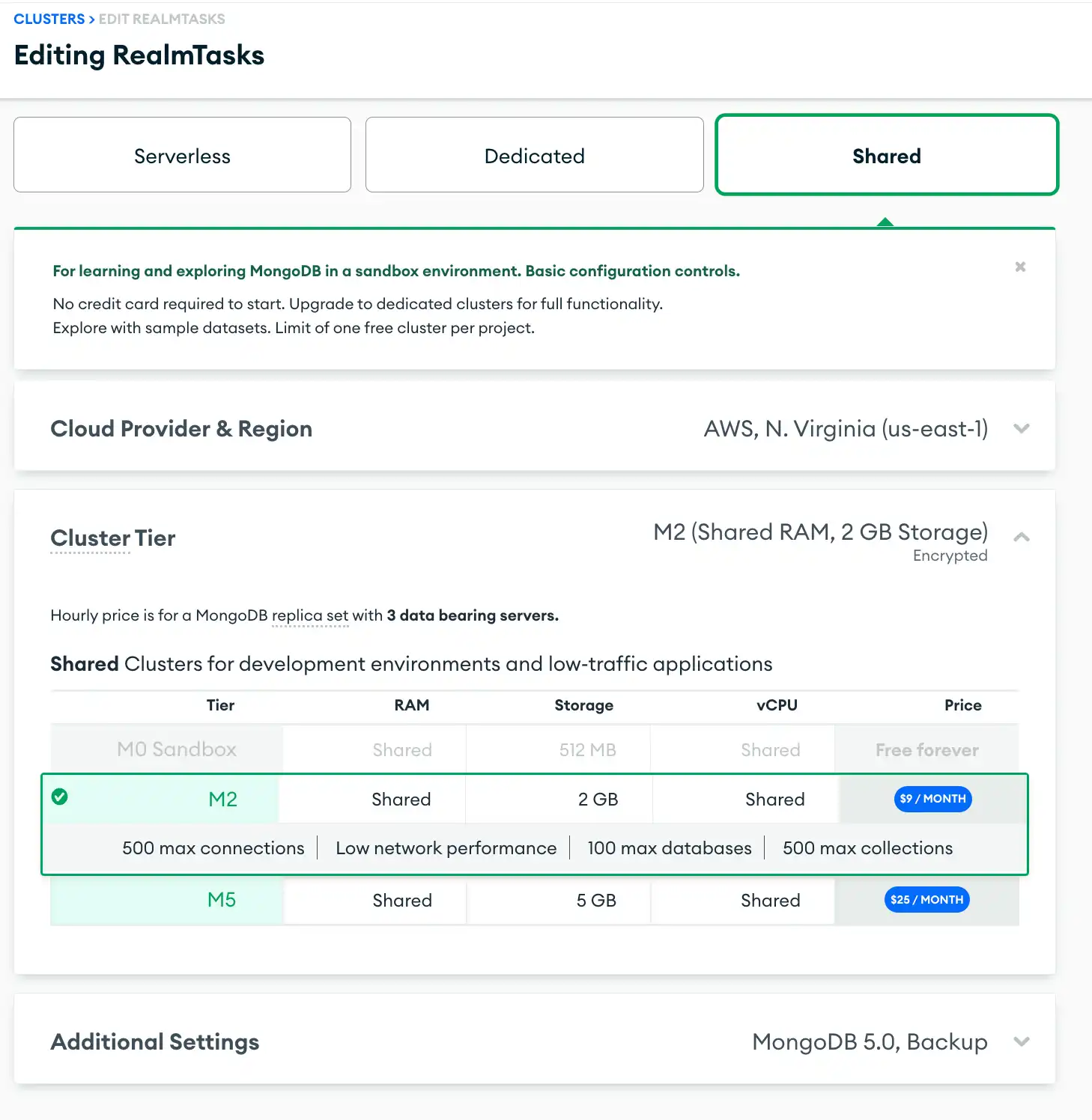Open the region selector showing AWS, N. Virginia
The height and width of the screenshot is (1120, 1092).
pos(846,428)
